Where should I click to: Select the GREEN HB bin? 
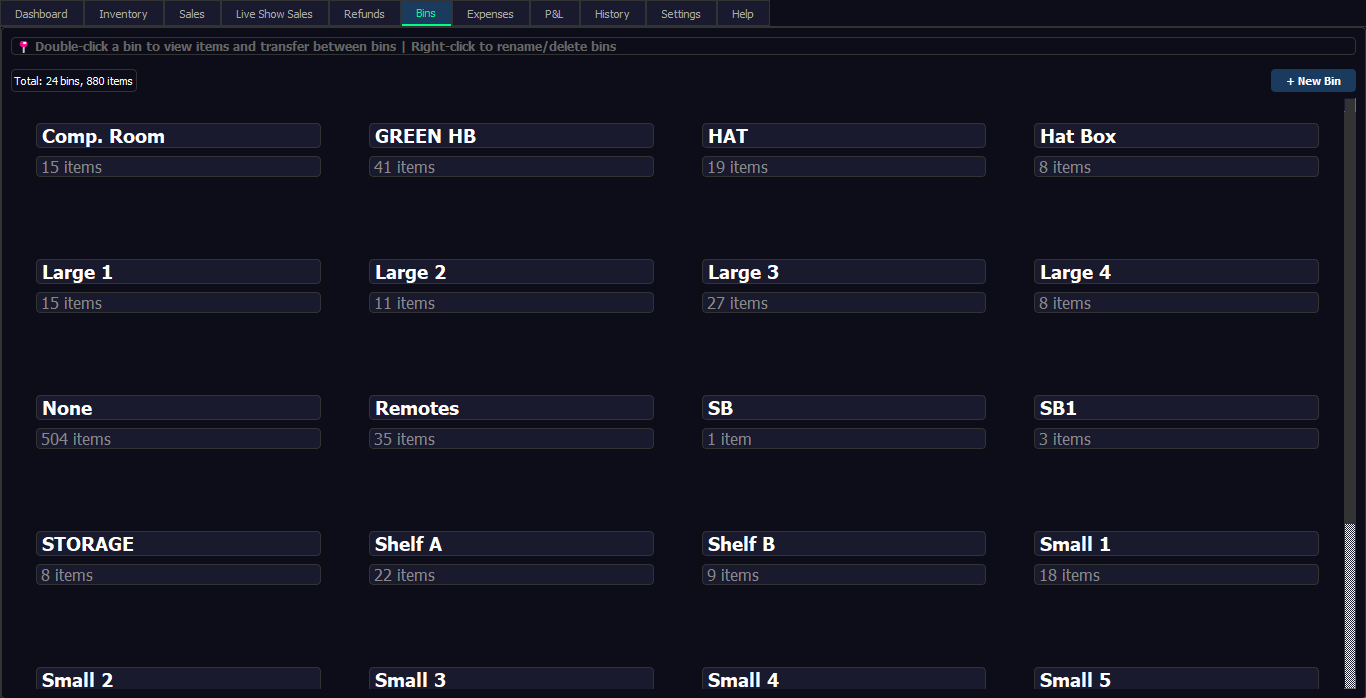[x=511, y=136]
